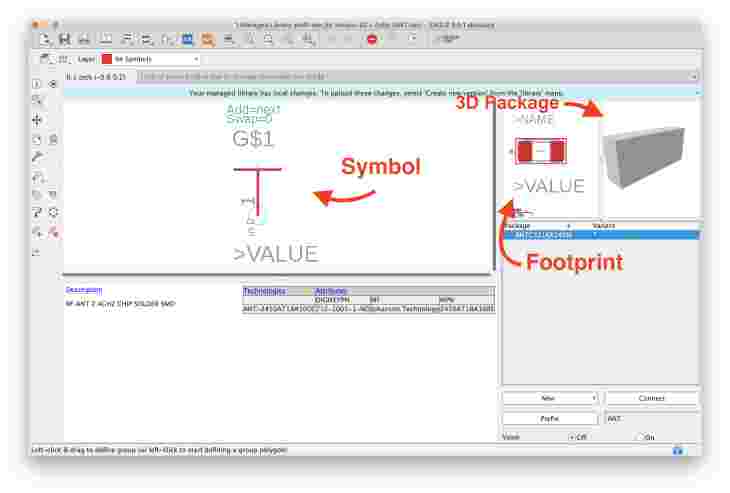Select the pink highlighted sidebar tool

point(54,232)
